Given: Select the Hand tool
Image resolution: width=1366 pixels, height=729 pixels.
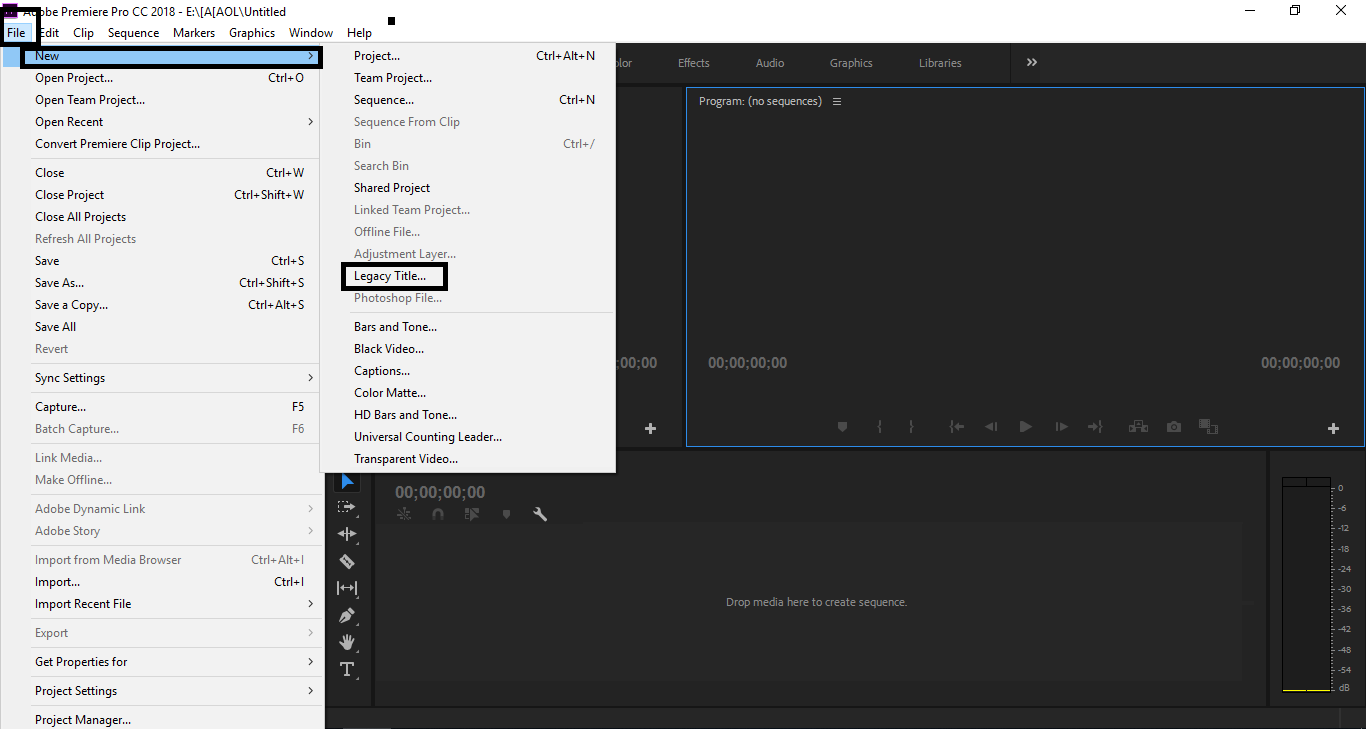Looking at the screenshot, I should click(347, 642).
